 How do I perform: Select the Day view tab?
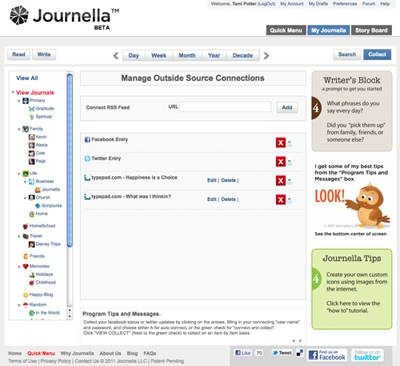pyautogui.click(x=134, y=55)
